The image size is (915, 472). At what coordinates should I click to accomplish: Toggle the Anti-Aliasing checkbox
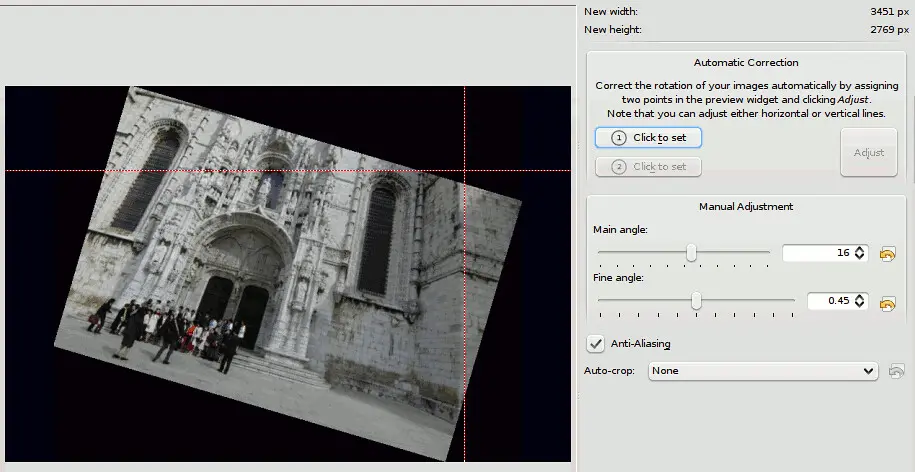[596, 344]
